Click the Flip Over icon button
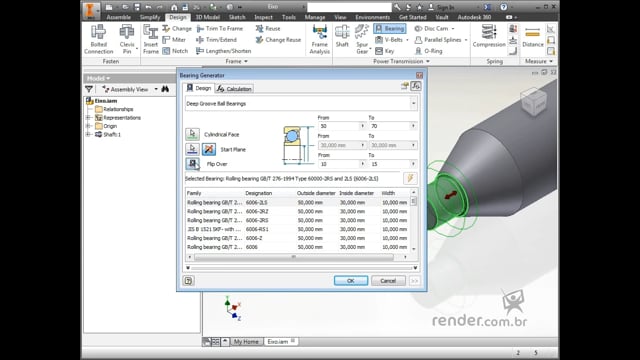This screenshot has width=640, height=360. 192,163
